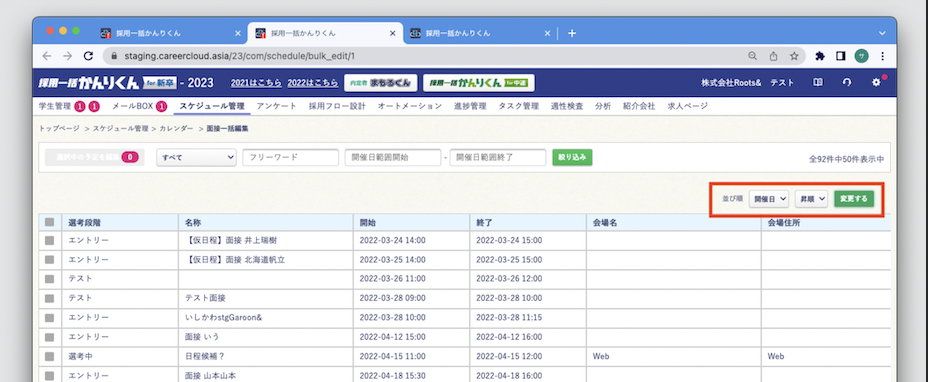This screenshot has height=382, width=928.
Task: Click the browser forward arrow
Action: tap(67, 56)
